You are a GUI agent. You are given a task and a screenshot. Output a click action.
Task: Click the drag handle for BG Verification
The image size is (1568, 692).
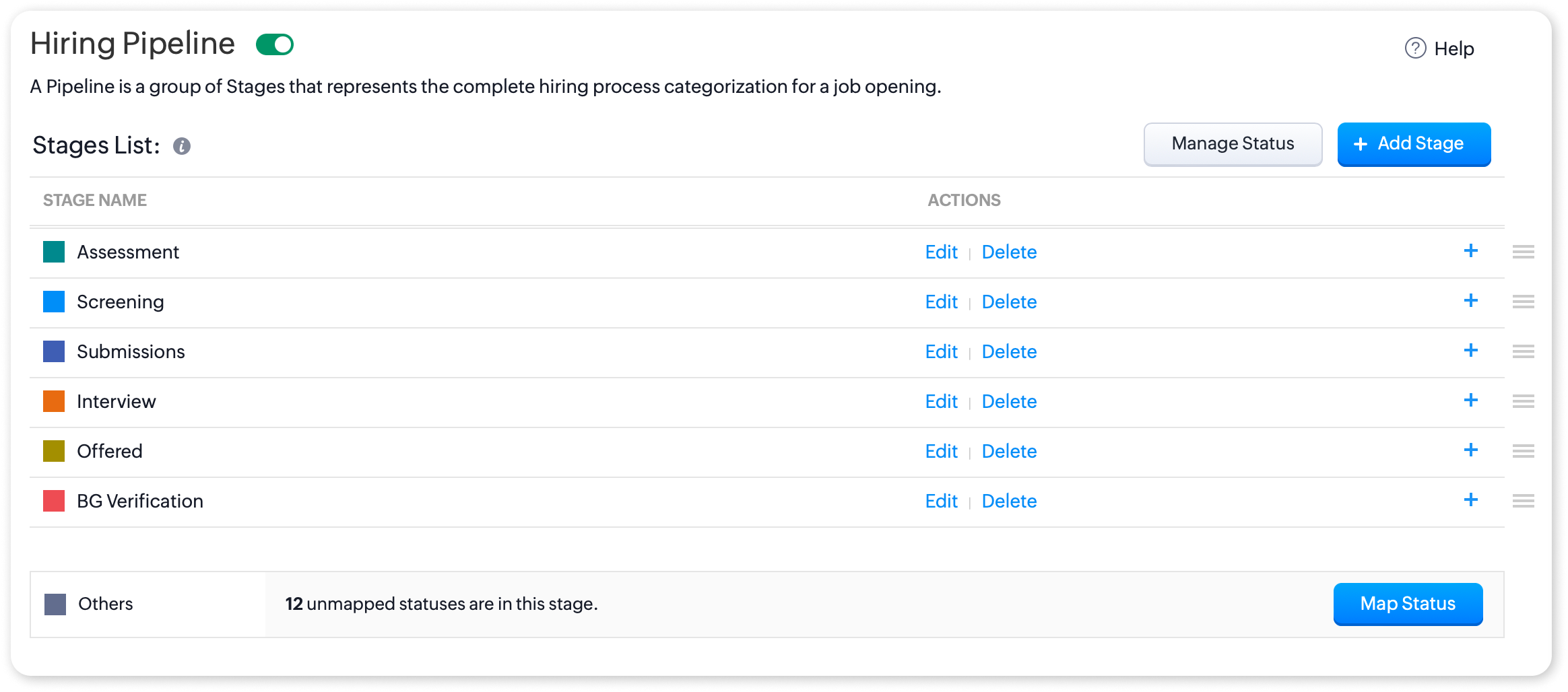[x=1523, y=501]
